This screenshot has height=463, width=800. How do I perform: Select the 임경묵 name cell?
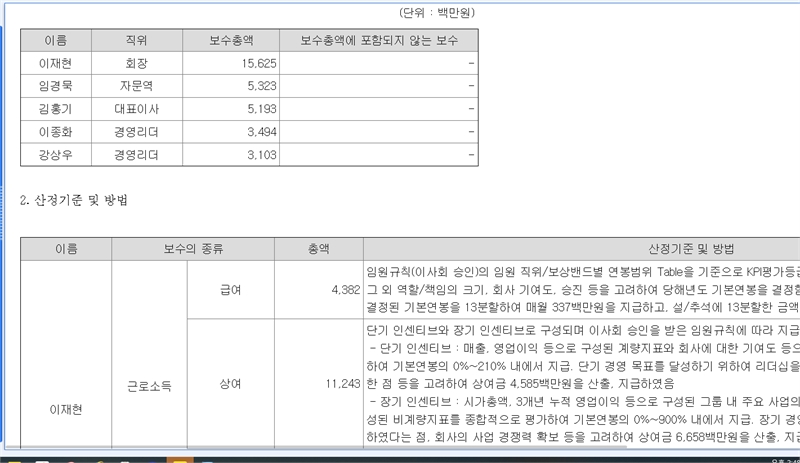pos(56,86)
